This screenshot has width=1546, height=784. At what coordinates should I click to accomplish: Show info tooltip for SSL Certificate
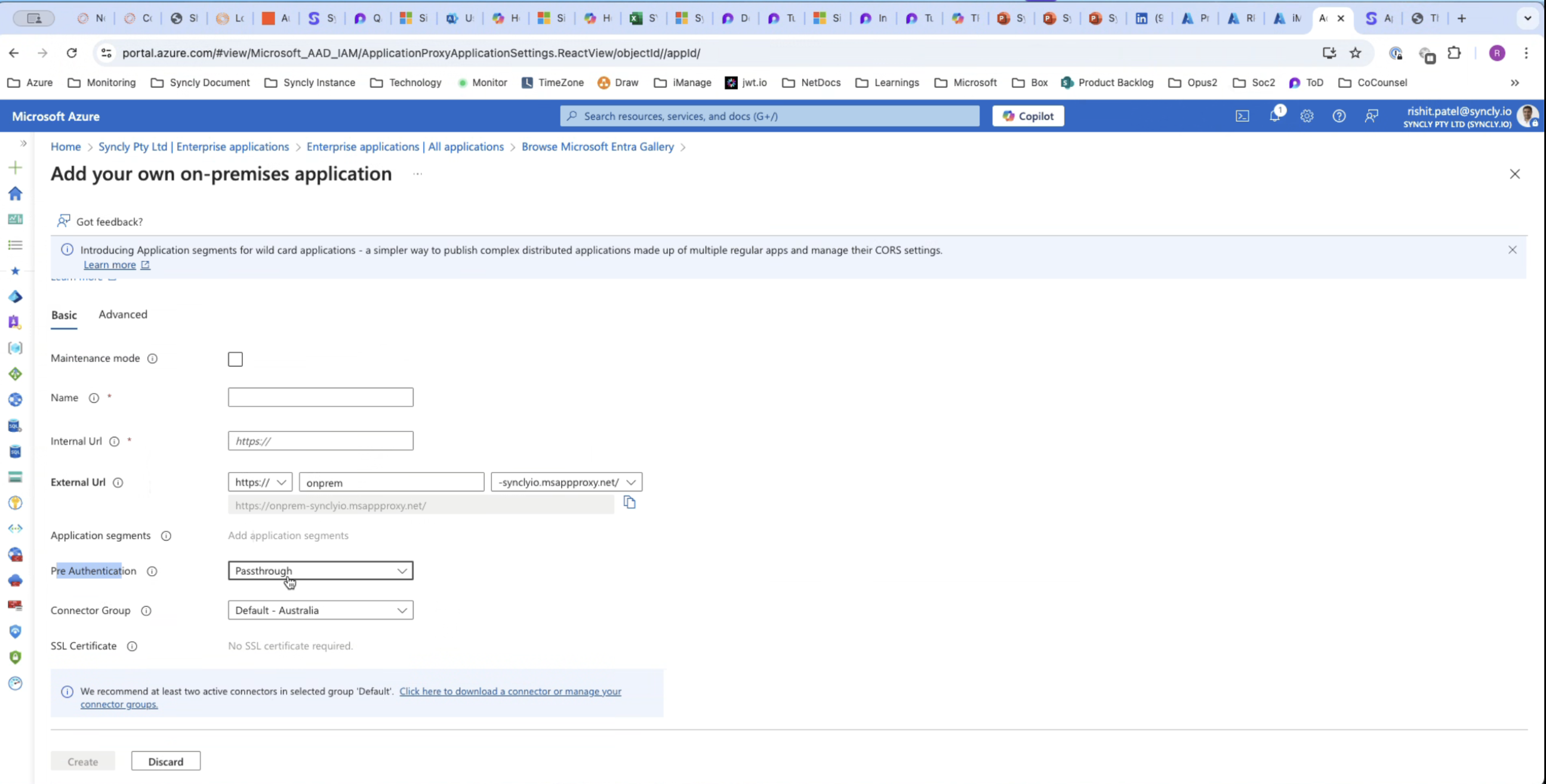tap(132, 647)
